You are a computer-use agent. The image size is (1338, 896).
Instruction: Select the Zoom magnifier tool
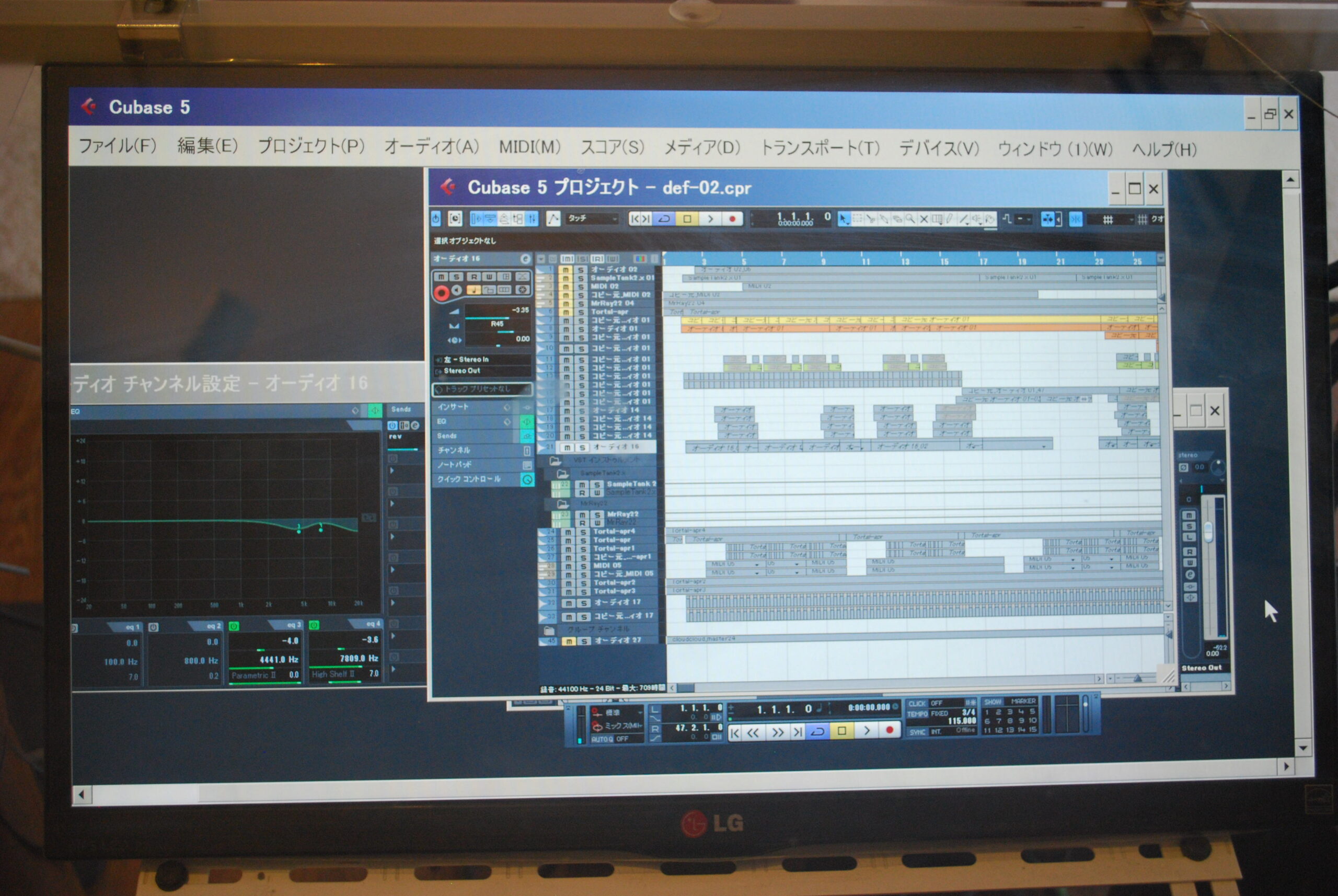click(911, 219)
